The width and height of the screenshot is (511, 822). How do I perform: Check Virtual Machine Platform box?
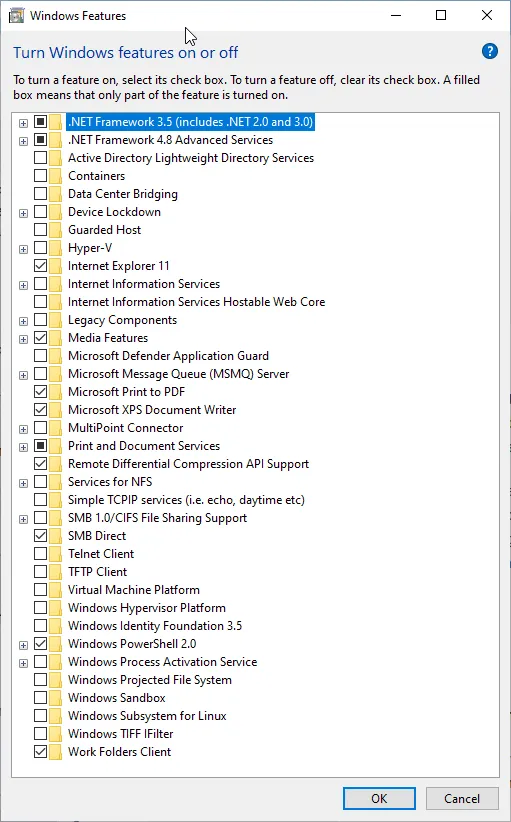pos(40,589)
